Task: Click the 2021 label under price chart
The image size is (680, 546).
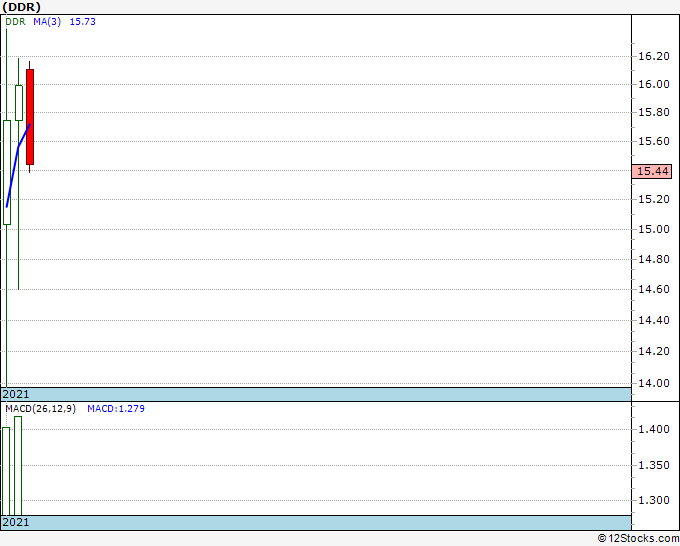Action: (x=16, y=394)
